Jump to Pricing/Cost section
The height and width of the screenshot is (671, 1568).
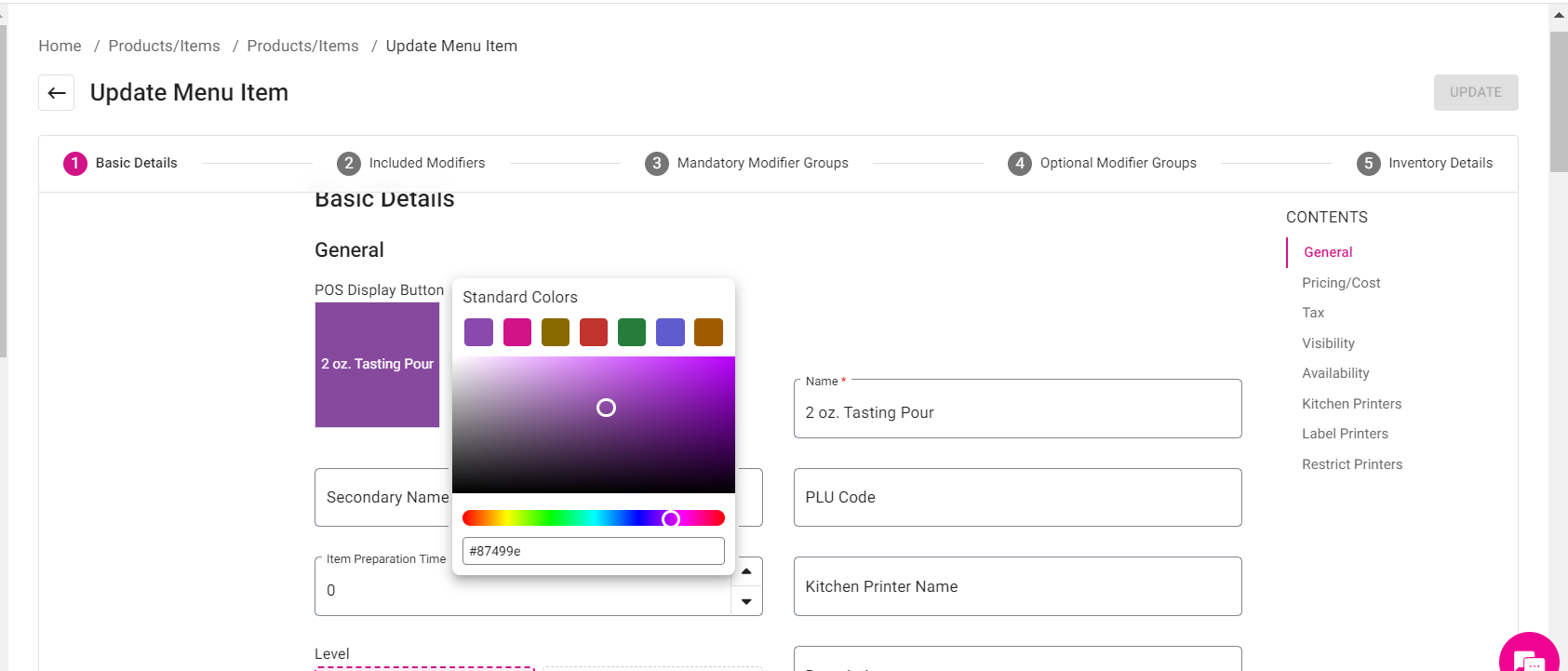point(1341,283)
